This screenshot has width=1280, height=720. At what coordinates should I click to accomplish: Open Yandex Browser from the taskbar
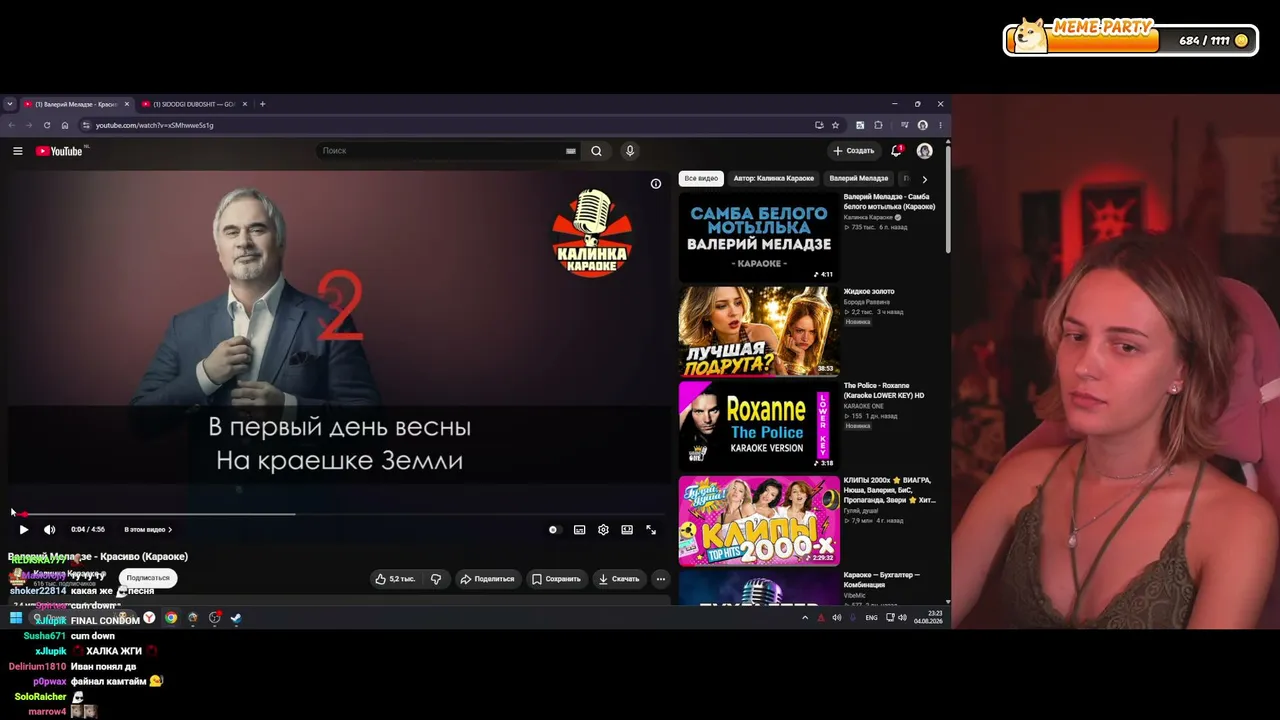coord(149,618)
